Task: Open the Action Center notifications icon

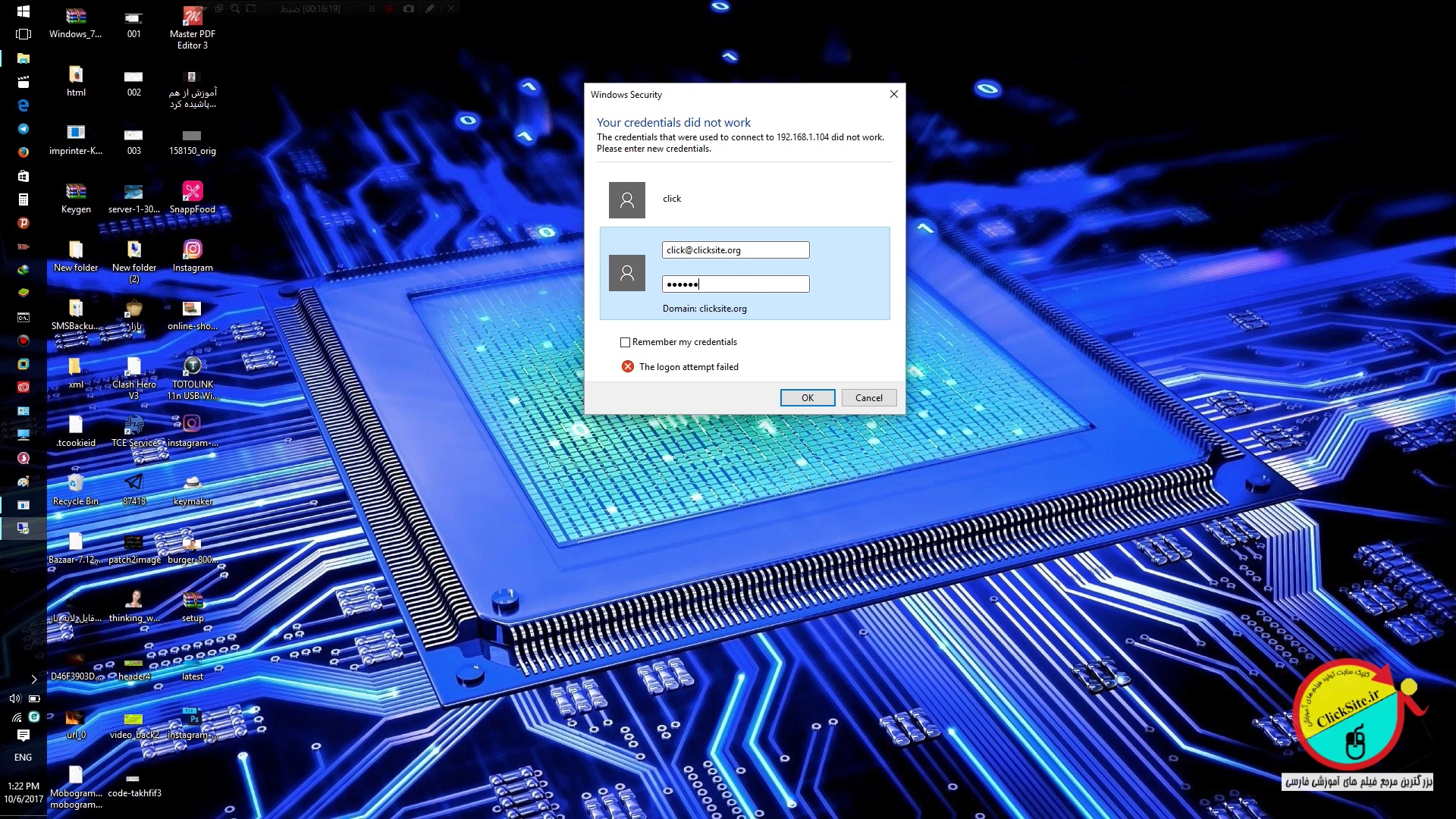Action: [x=23, y=735]
